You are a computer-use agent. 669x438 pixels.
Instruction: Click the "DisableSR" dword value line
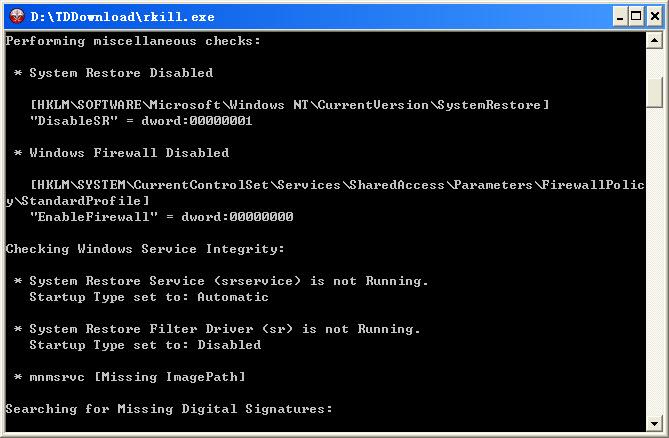[141, 121]
